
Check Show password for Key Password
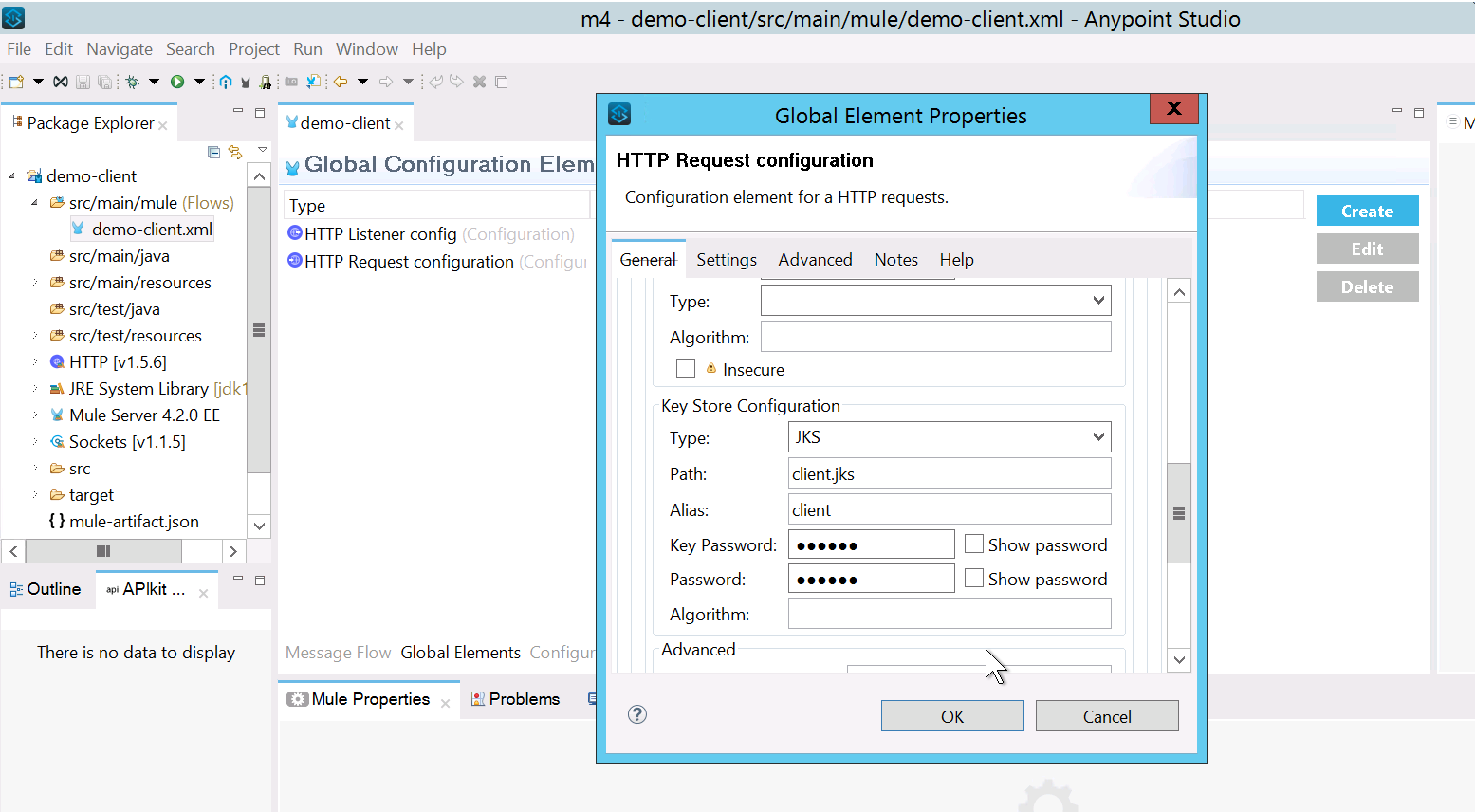click(974, 544)
